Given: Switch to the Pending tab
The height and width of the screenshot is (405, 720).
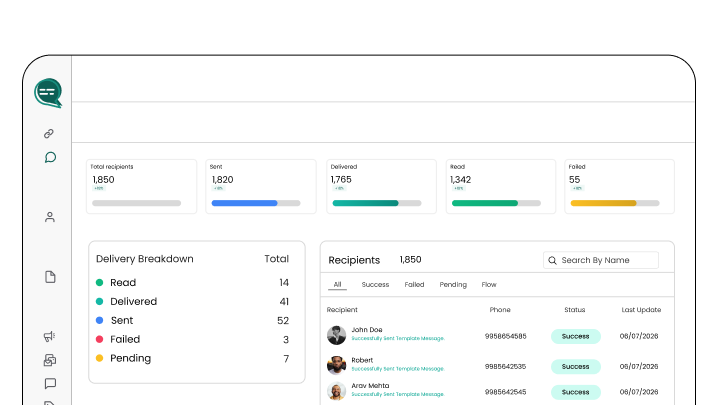Looking at the screenshot, I should 453,285.
